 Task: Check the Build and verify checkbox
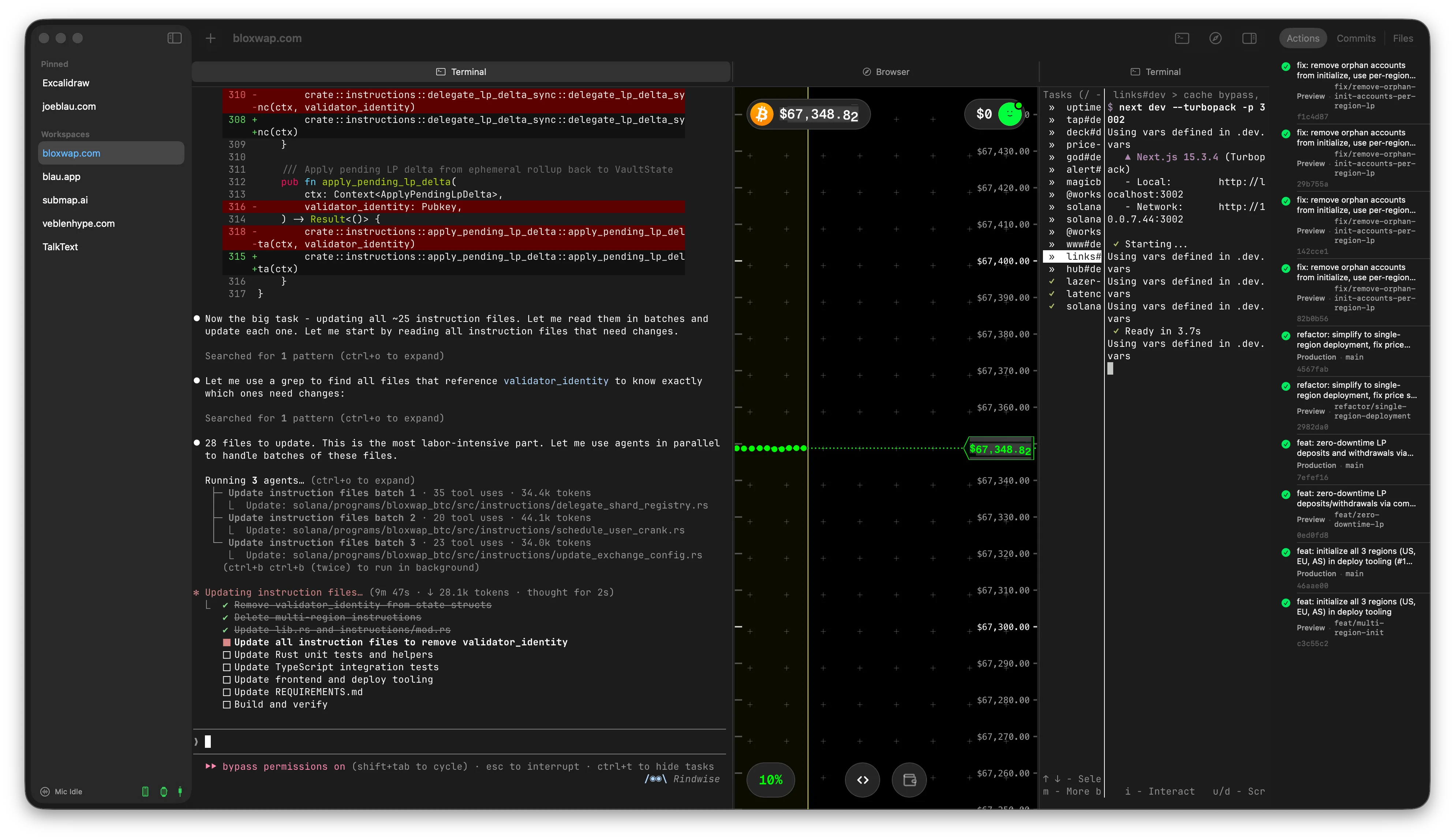point(227,704)
